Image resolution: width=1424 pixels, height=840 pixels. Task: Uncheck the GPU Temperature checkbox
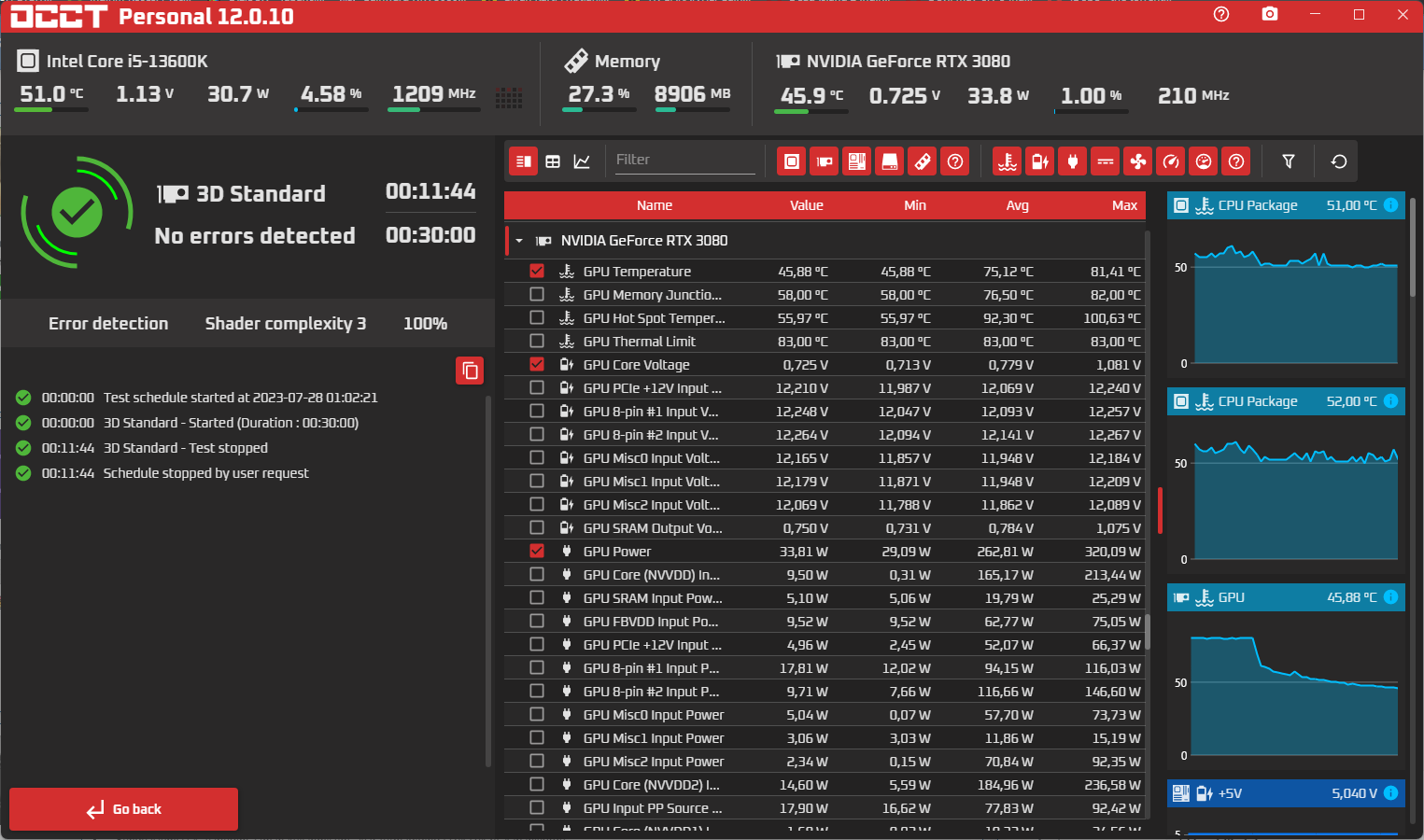(537, 271)
